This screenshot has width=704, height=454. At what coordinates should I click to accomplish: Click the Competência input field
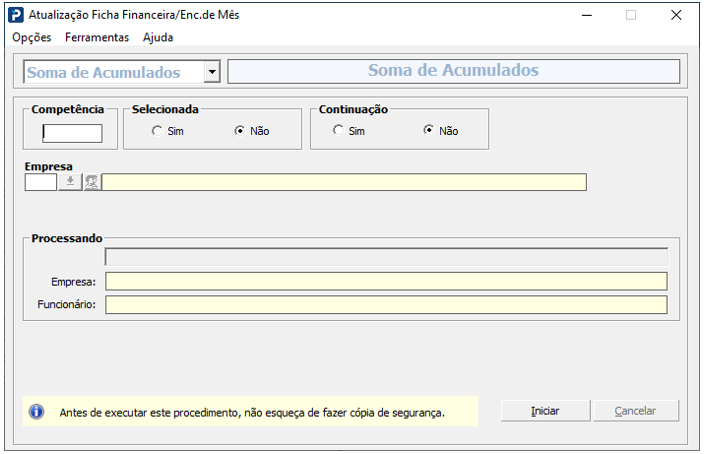[72, 133]
